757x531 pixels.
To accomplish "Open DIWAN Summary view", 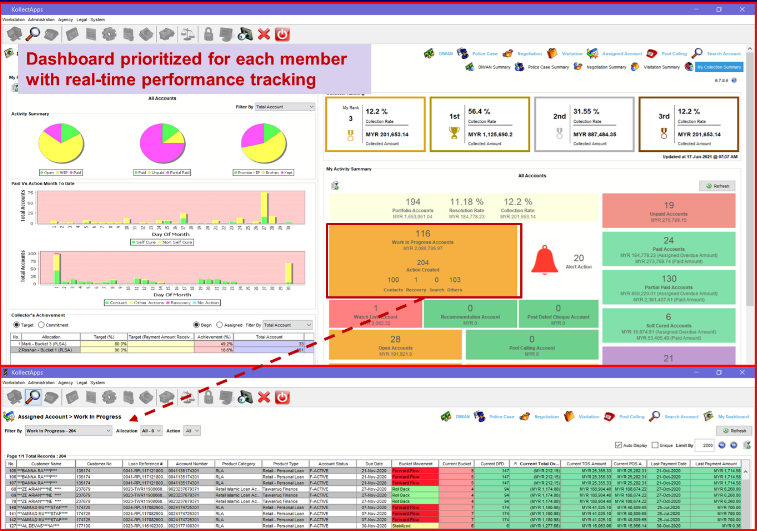I will click(488, 67).
